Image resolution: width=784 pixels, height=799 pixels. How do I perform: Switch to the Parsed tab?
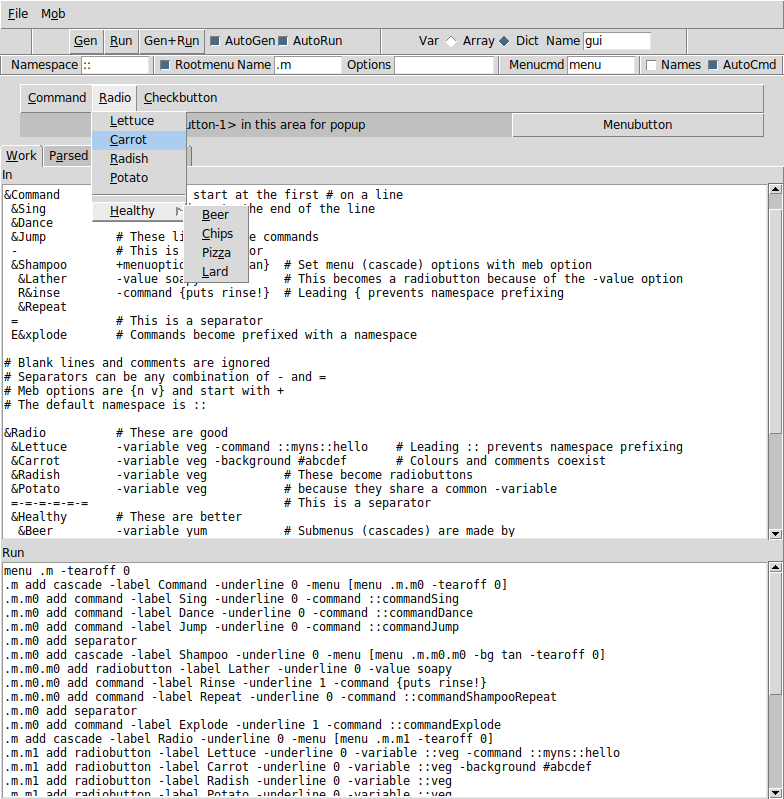tap(68, 155)
